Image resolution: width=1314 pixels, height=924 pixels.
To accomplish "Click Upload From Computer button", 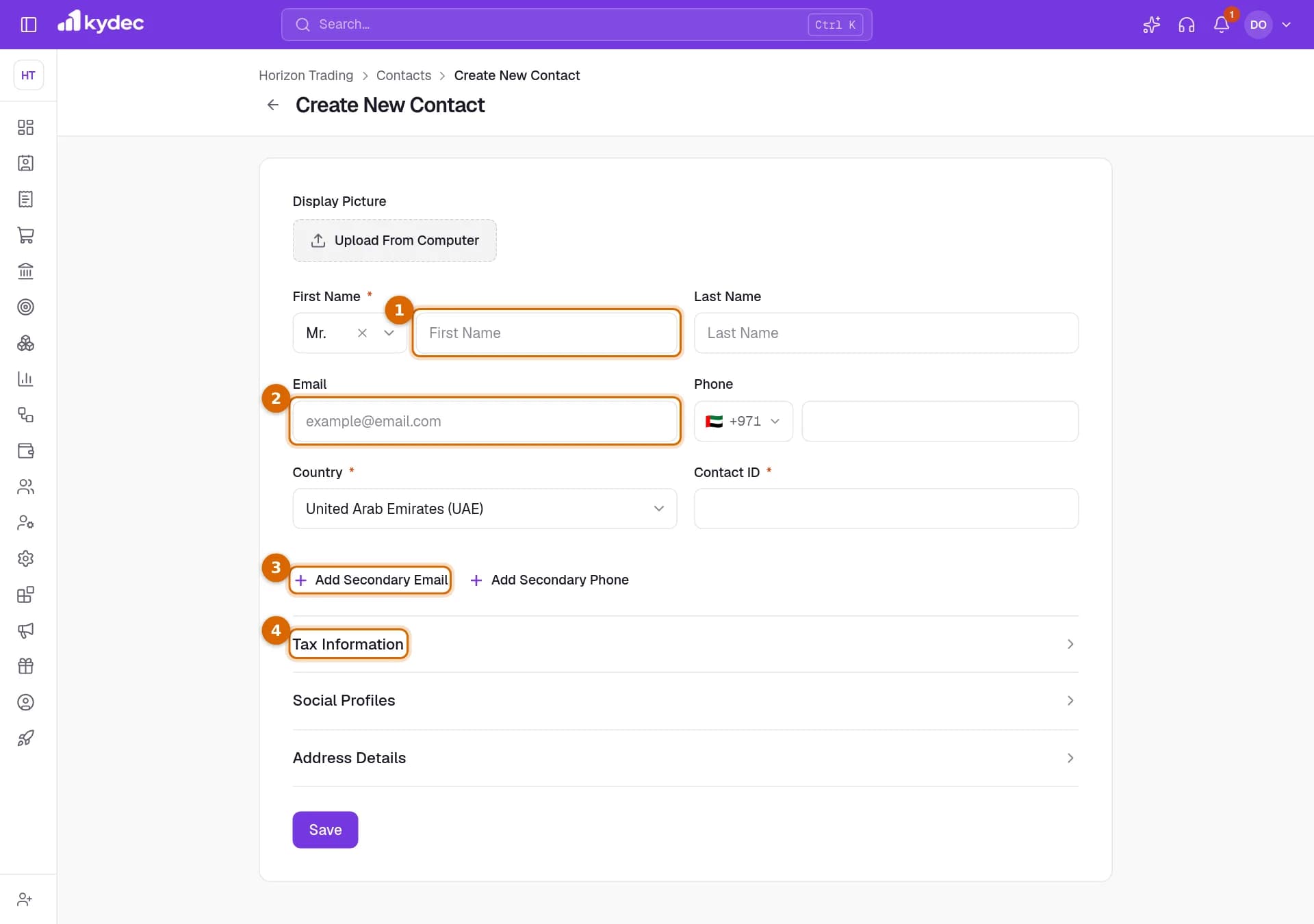I will coord(394,240).
